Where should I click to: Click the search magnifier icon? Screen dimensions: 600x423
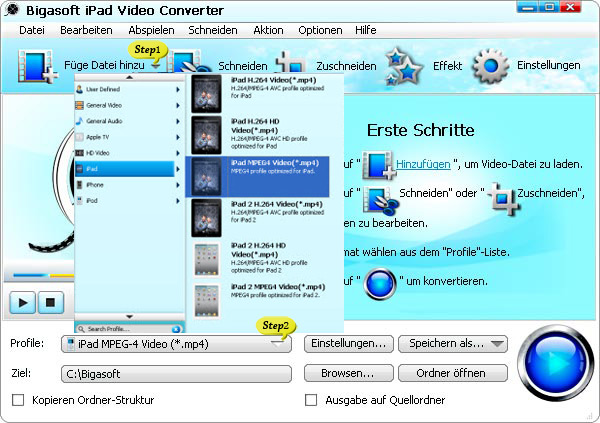tap(81, 329)
